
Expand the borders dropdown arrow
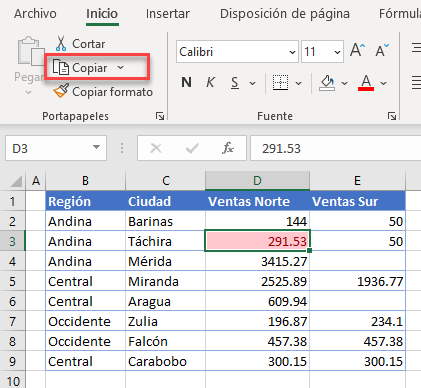click(299, 83)
